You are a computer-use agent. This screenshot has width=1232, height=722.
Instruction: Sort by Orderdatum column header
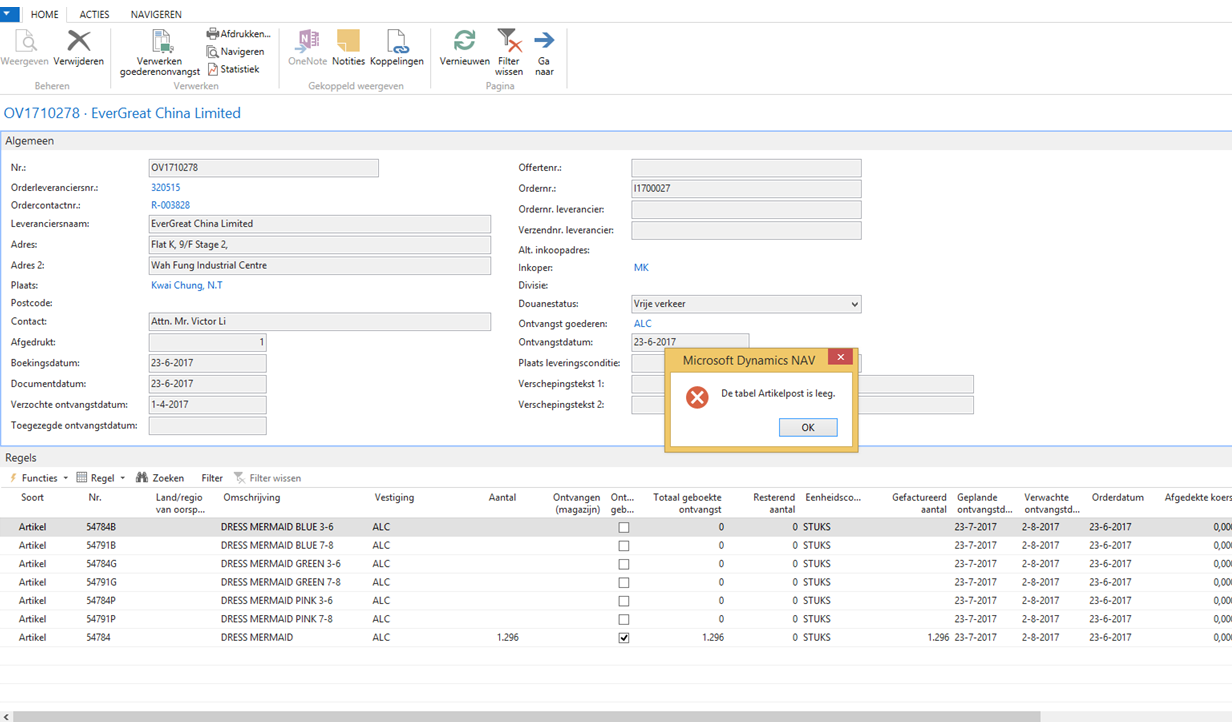point(1118,497)
